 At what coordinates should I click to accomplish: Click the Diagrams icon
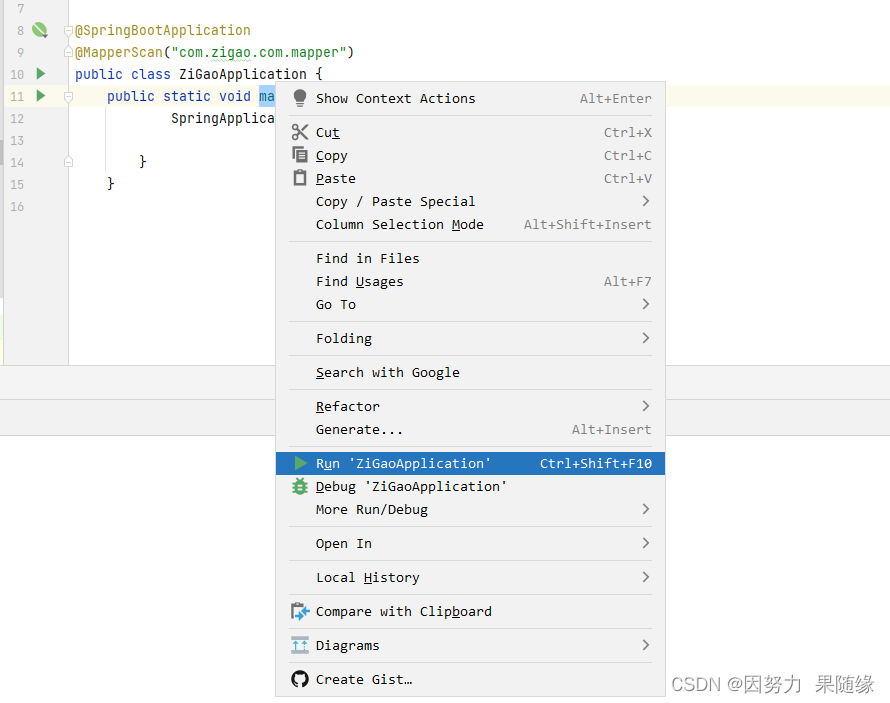click(x=300, y=645)
